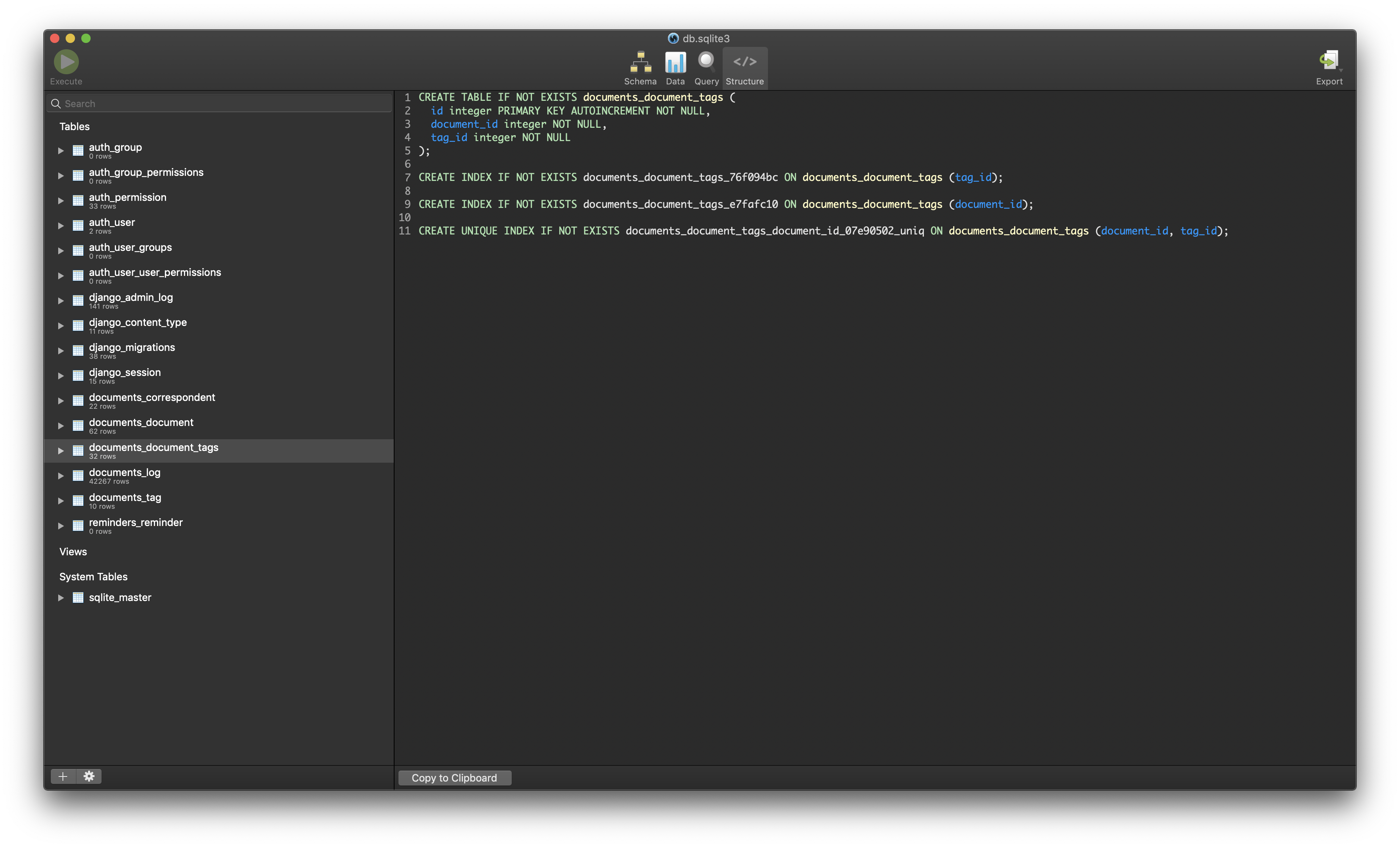This screenshot has width=1400, height=848.
Task: Click the Tables section header
Action: coord(75,126)
